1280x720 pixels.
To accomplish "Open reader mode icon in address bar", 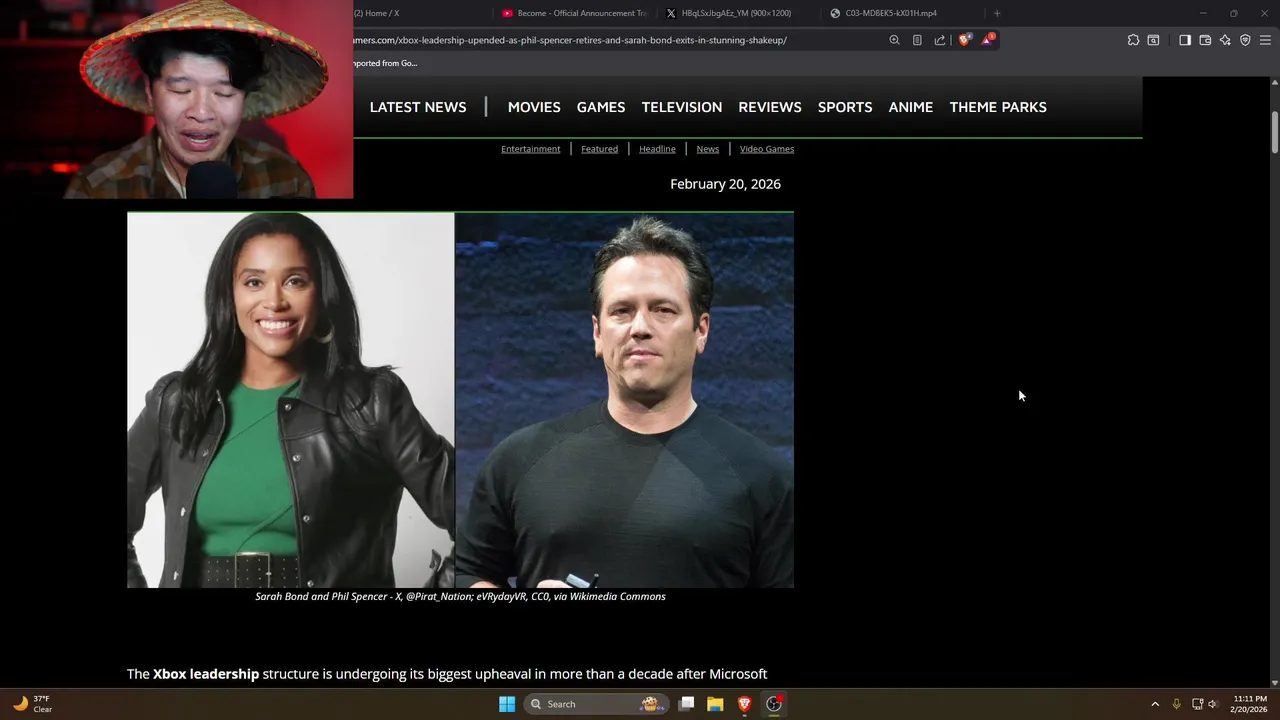I will coord(917,40).
